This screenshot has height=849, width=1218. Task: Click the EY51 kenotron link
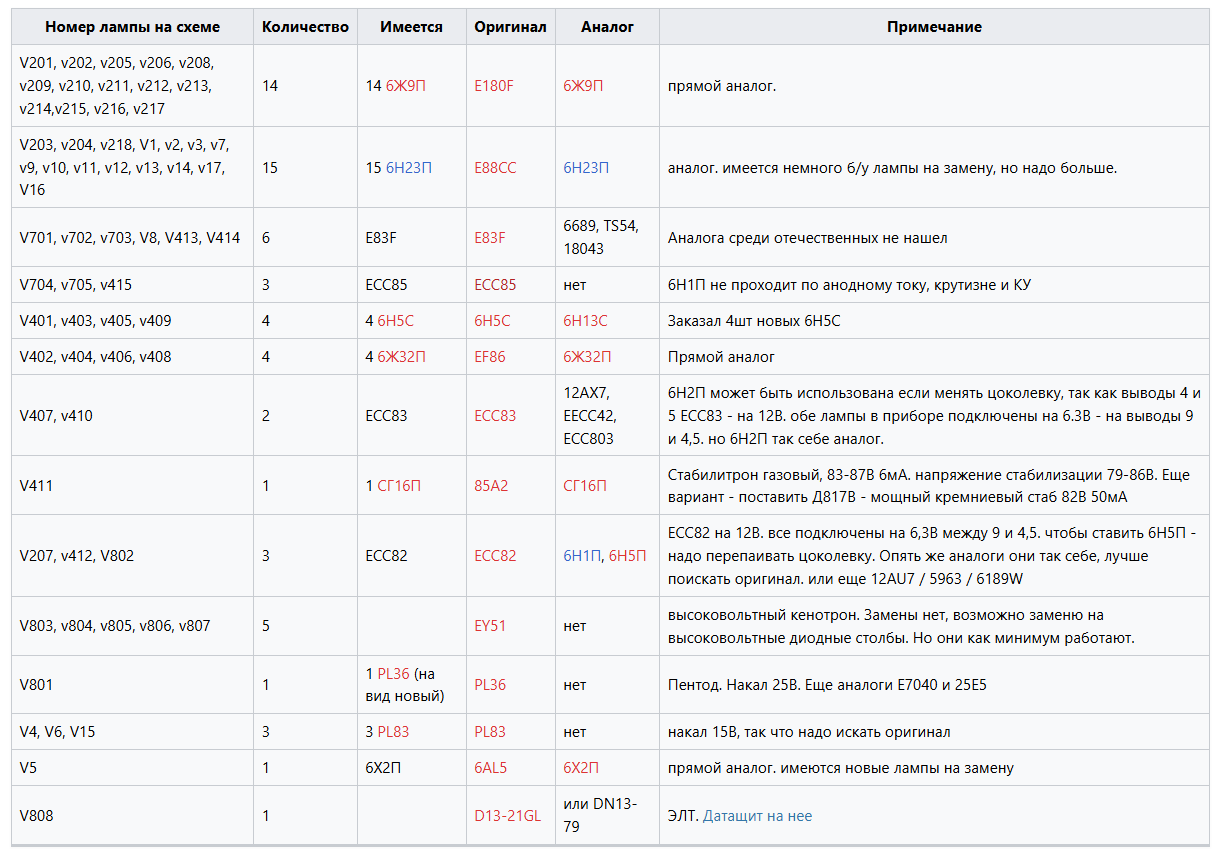coord(490,626)
